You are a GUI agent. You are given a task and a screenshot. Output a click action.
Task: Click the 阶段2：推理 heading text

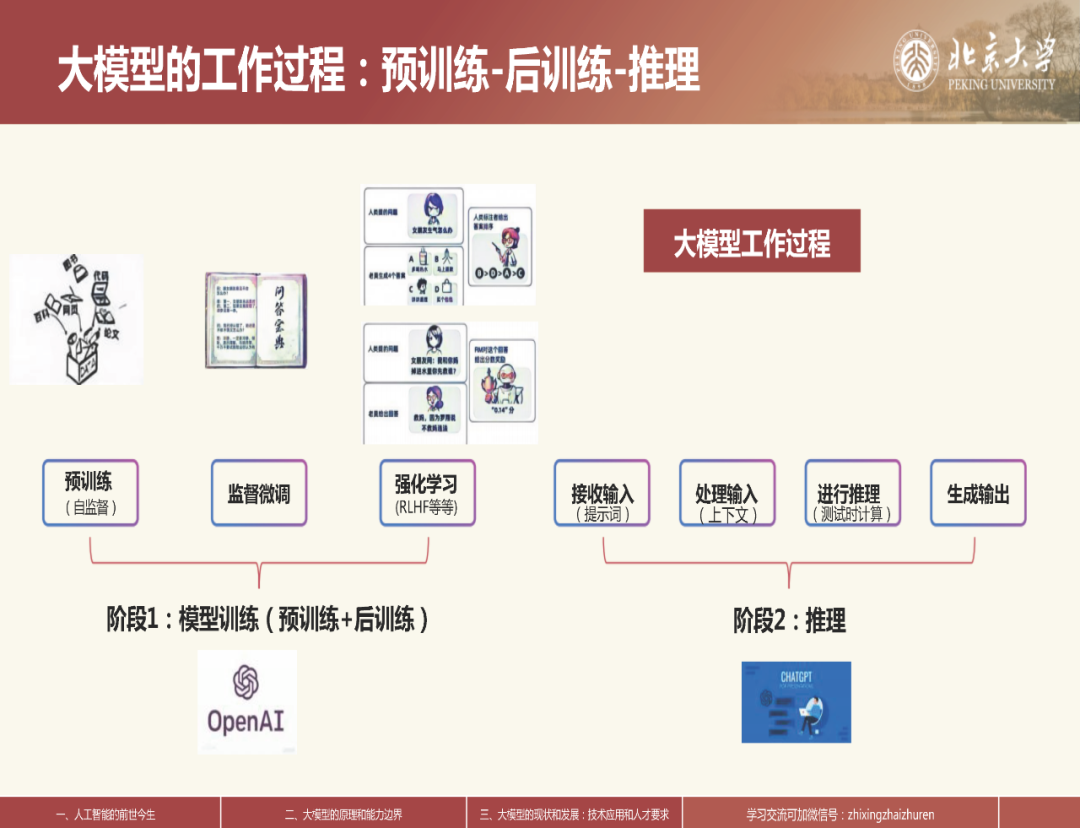tap(789, 621)
